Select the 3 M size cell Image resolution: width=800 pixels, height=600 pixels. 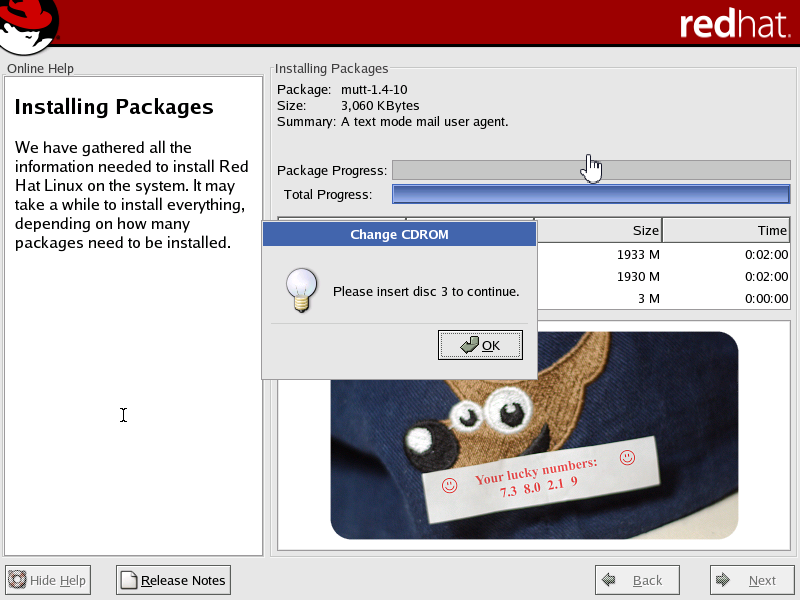click(x=648, y=298)
